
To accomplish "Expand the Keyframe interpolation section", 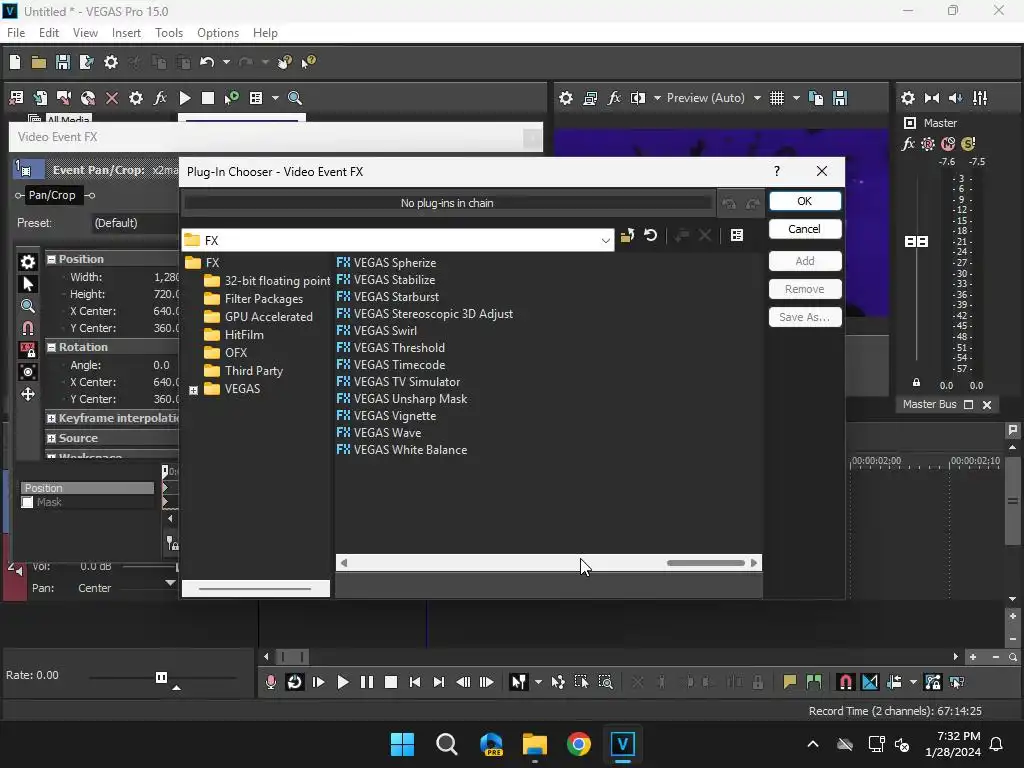I will pos(52,419).
